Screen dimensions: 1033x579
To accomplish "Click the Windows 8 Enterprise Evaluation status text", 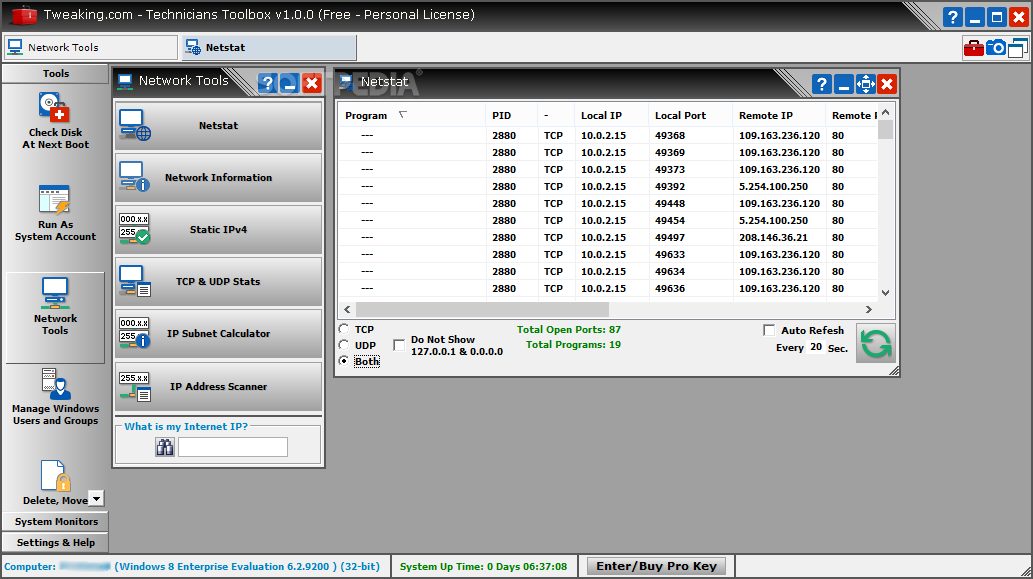I will pos(247,566).
